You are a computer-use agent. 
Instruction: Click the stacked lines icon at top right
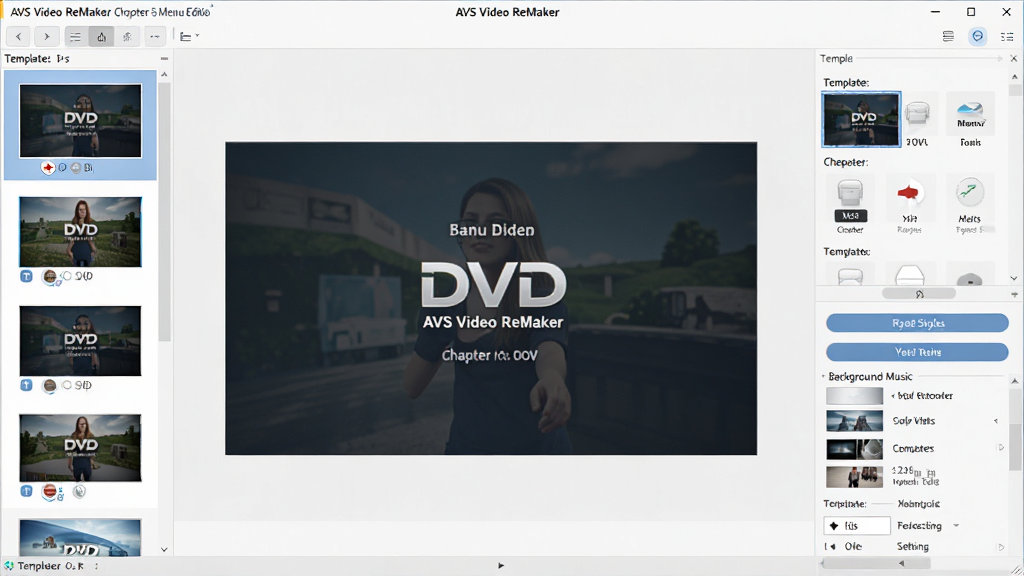948,37
